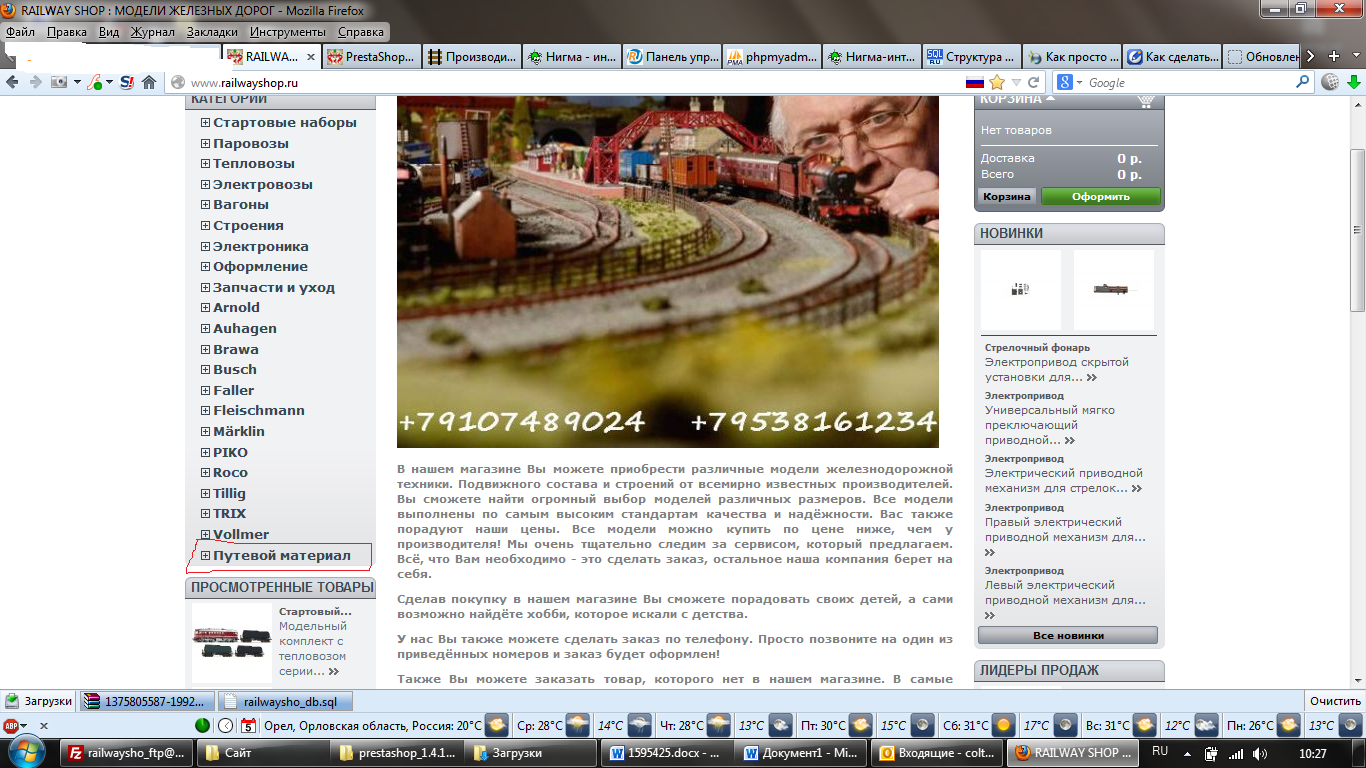Open the locomotive product thumbnail in Новинки

(1114, 290)
